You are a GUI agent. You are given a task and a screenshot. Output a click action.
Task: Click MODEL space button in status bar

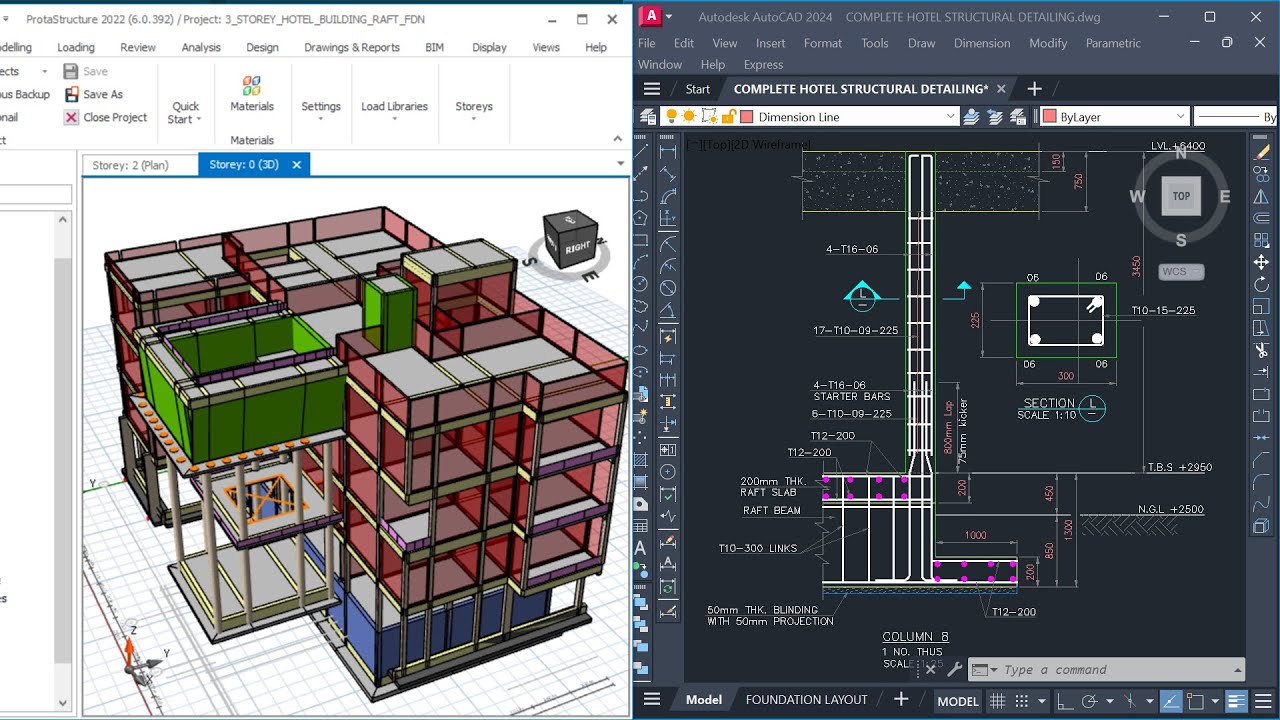pyautogui.click(x=958, y=701)
